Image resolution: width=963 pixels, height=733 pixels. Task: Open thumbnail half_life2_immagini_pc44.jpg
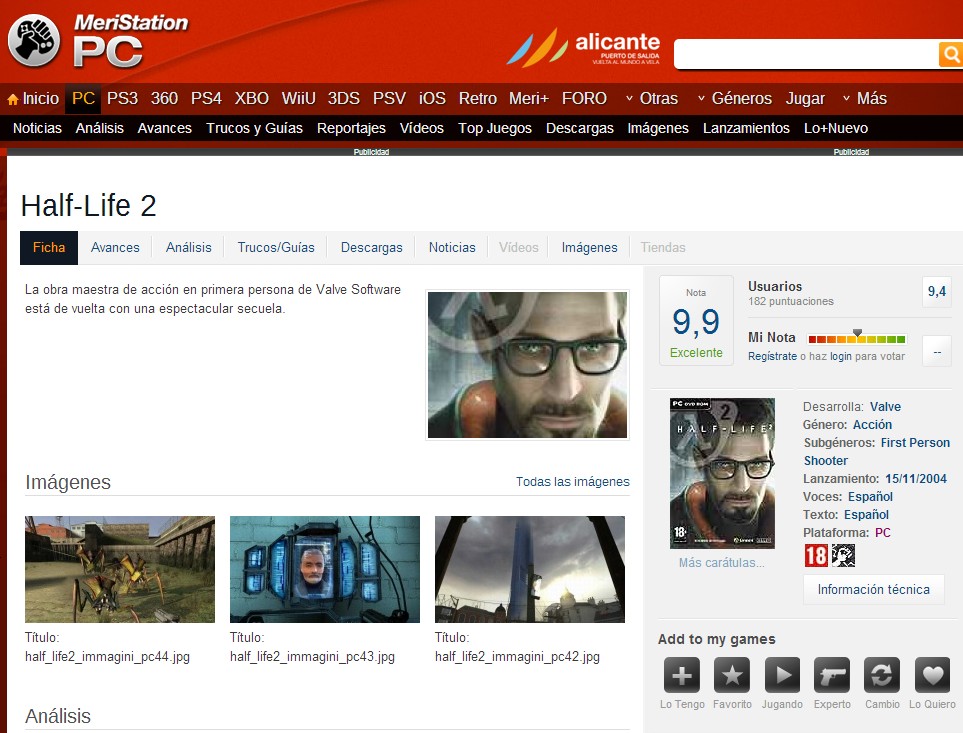point(120,569)
